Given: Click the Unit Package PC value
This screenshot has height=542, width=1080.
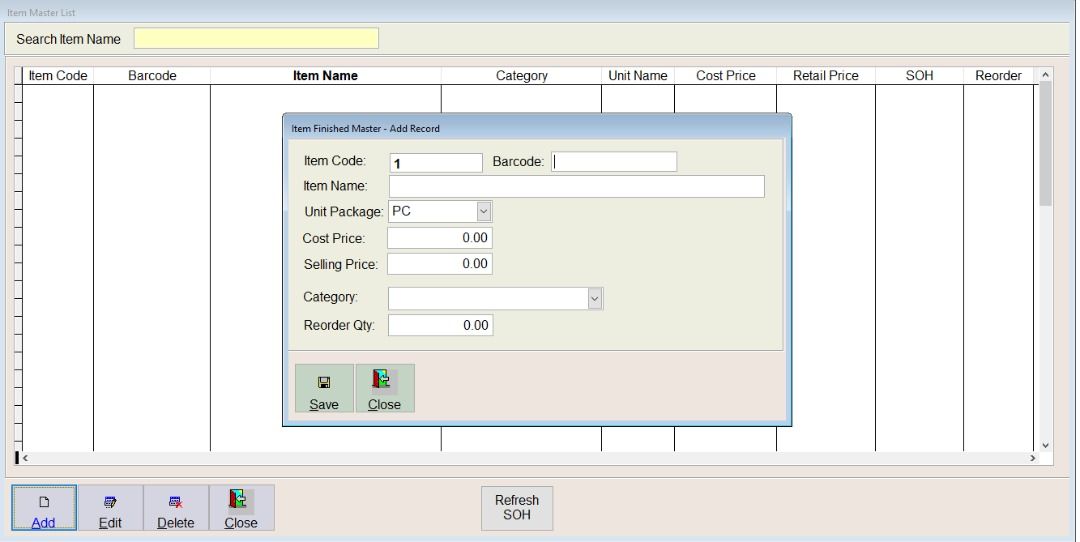Looking at the screenshot, I should [402, 211].
